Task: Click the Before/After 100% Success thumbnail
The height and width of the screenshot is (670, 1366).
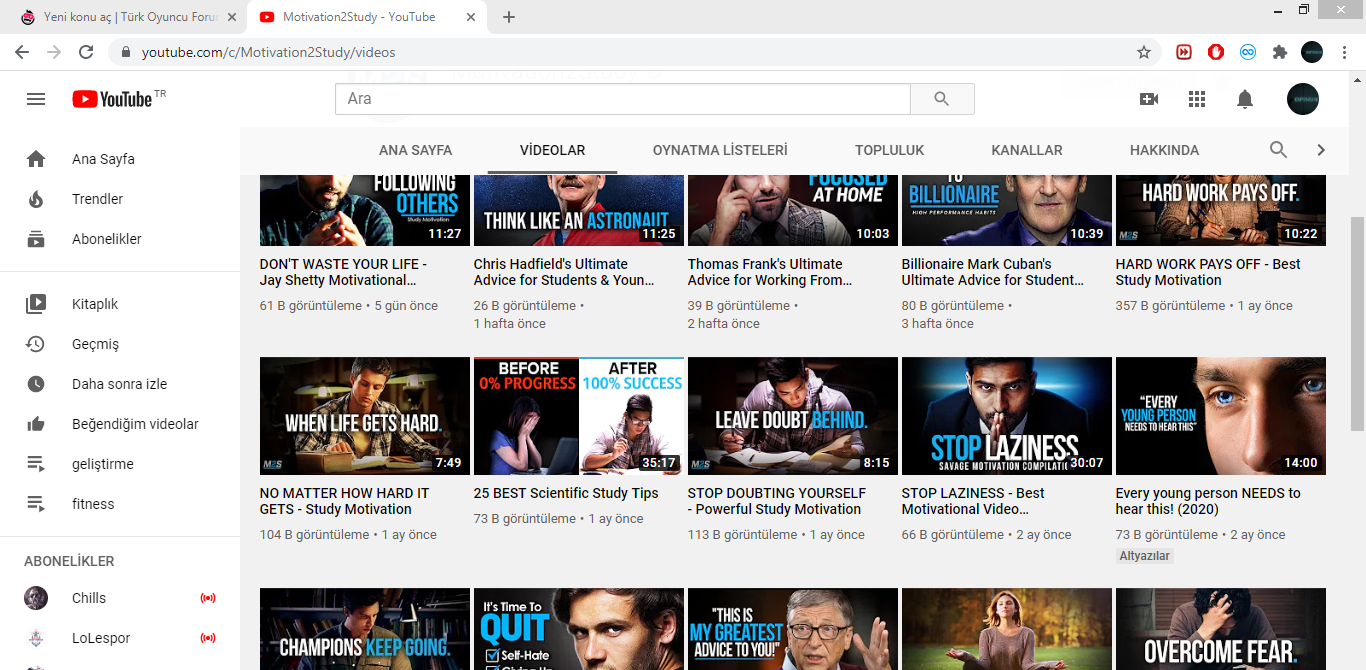Action: [579, 416]
